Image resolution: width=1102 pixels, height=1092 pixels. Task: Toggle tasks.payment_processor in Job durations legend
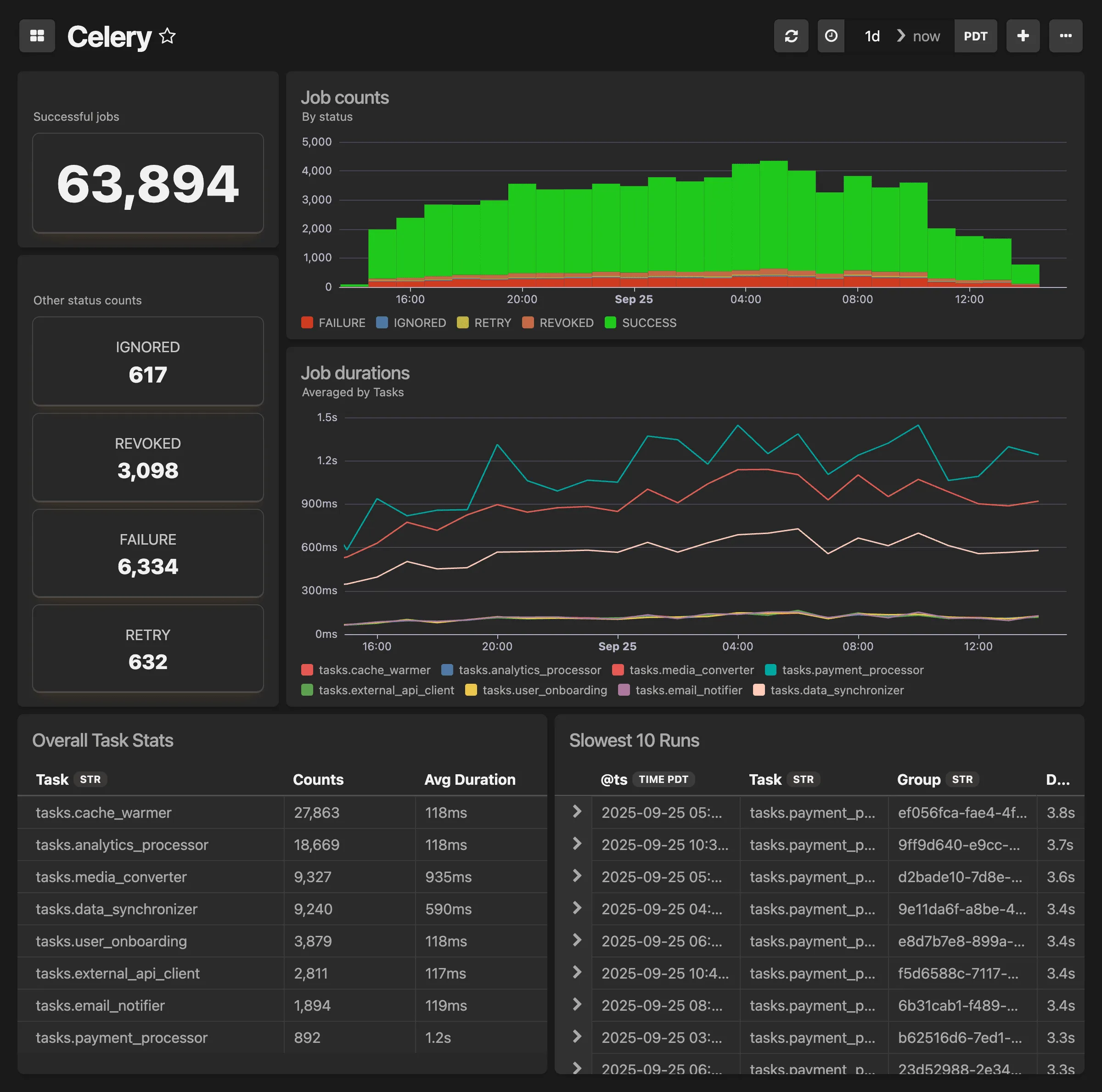tap(853, 670)
